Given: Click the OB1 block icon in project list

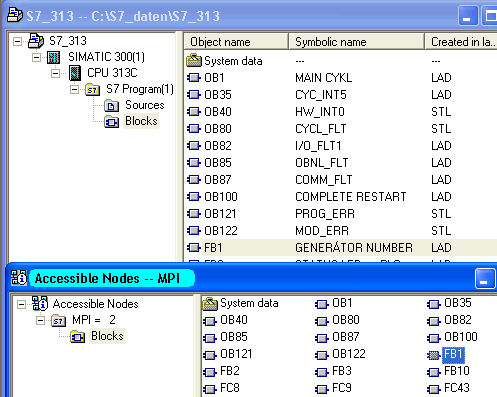Looking at the screenshot, I should [194, 78].
